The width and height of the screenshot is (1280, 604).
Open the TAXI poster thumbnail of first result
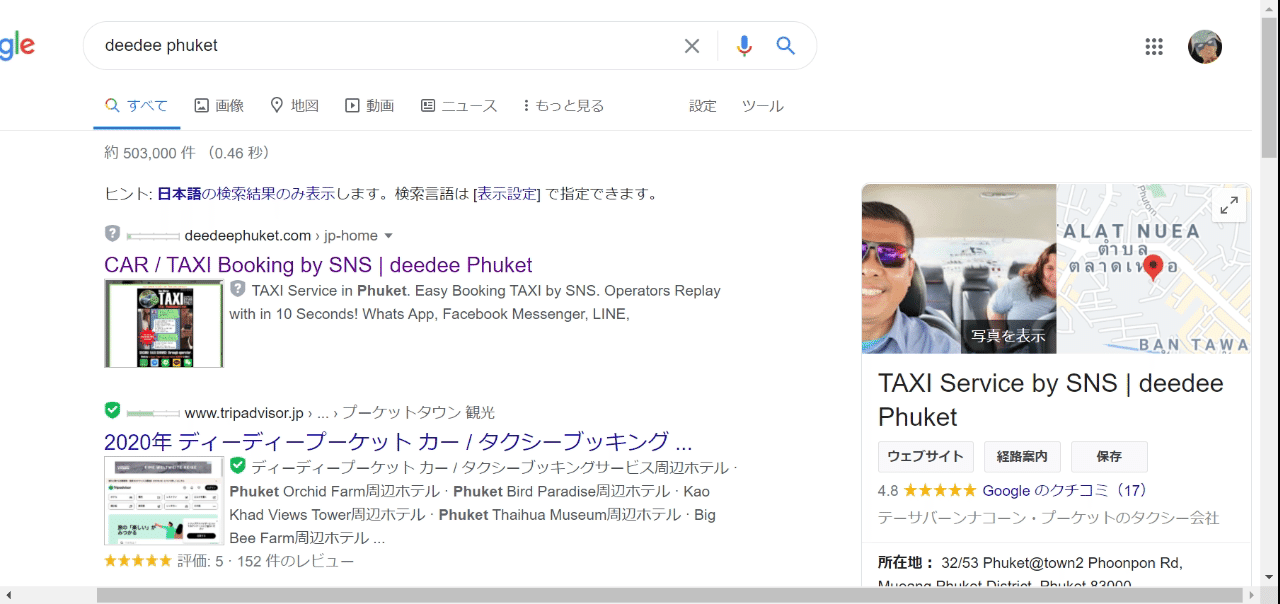click(164, 324)
